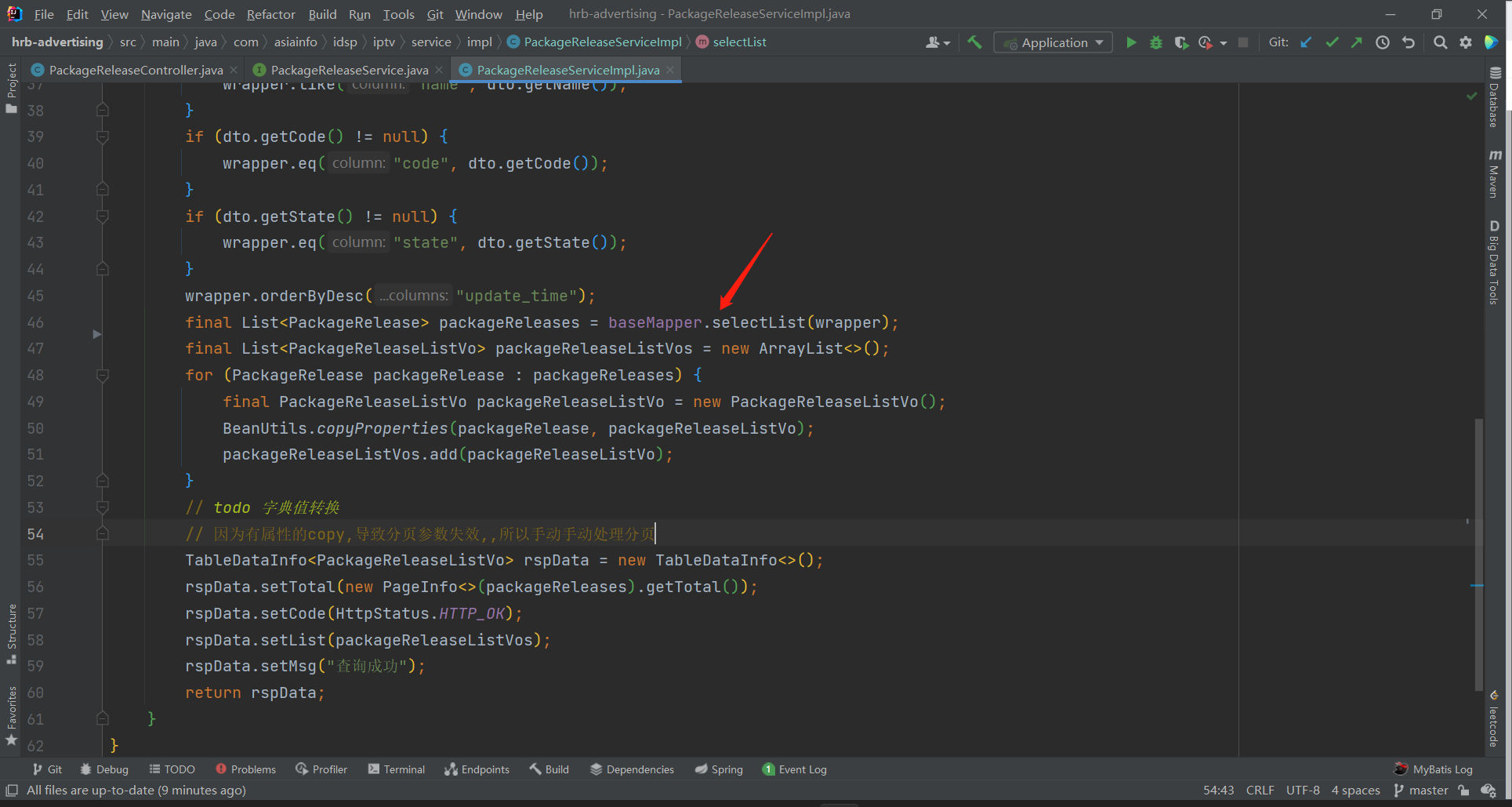Collapse the code block at line 42
1512x807 pixels.
[102, 216]
